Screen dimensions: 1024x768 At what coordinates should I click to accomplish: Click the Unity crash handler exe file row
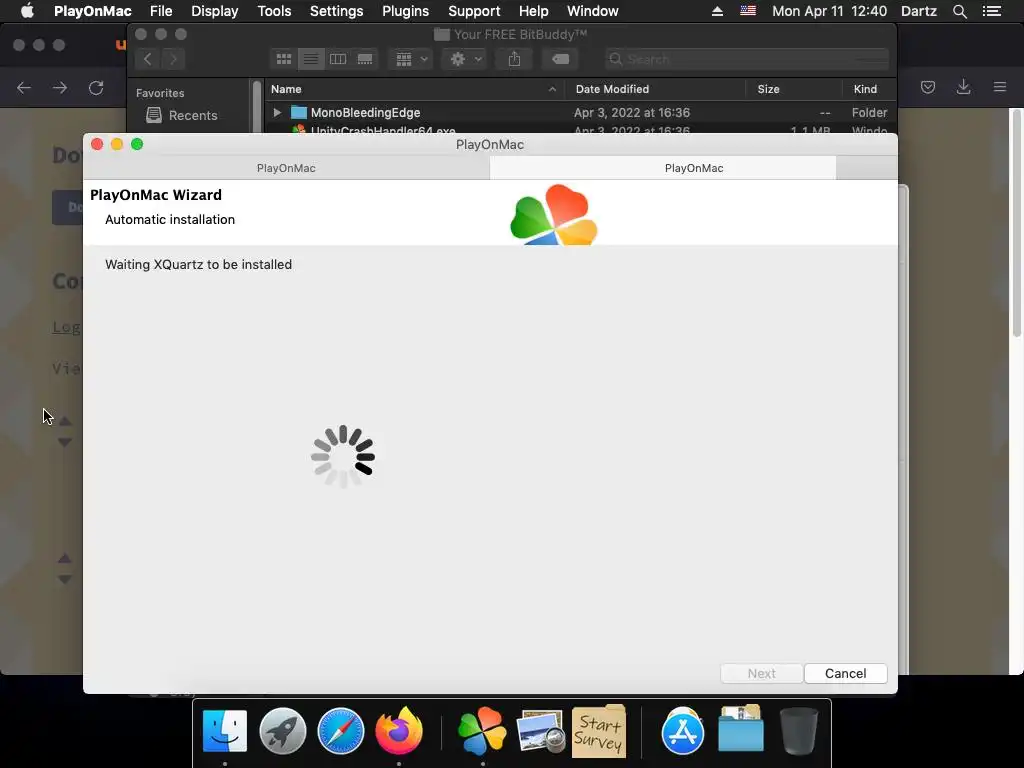(580, 129)
